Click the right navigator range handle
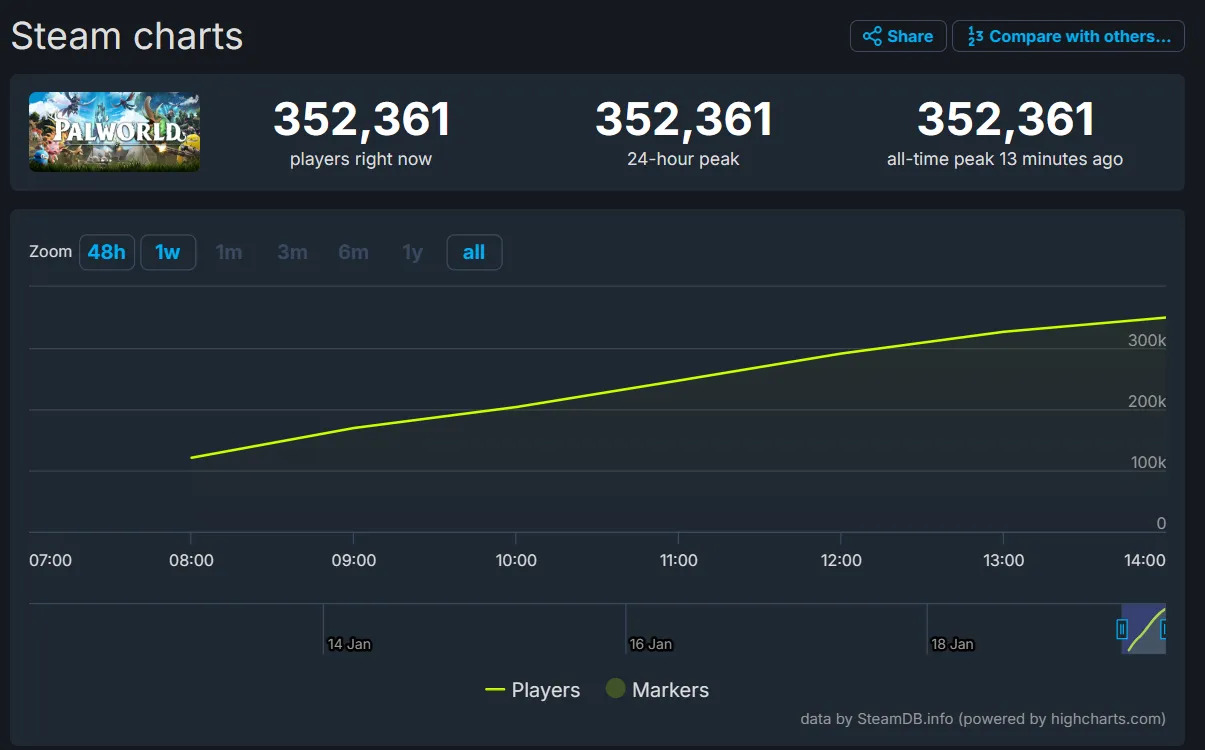Screen dimensions: 1205x750 pyautogui.click(x=1164, y=629)
